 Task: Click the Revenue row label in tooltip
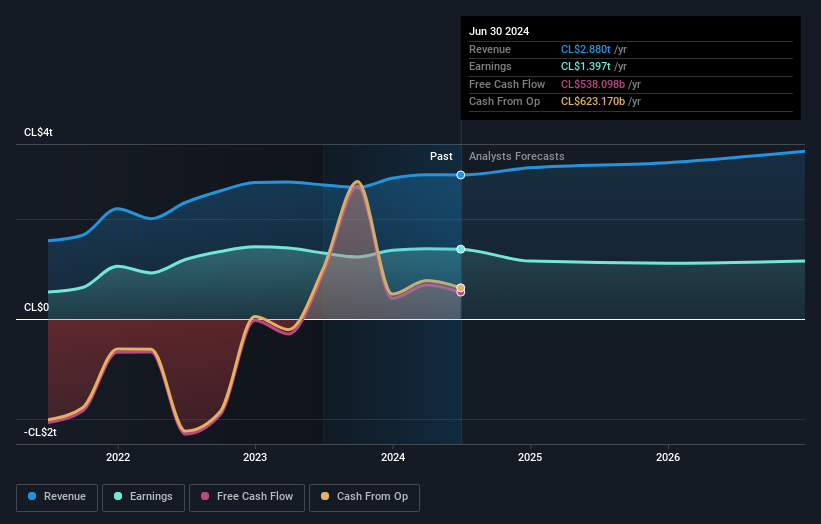[x=490, y=49]
